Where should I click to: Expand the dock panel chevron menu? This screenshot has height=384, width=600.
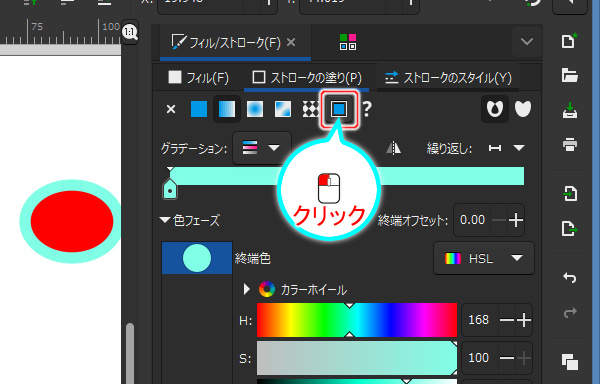(x=527, y=41)
